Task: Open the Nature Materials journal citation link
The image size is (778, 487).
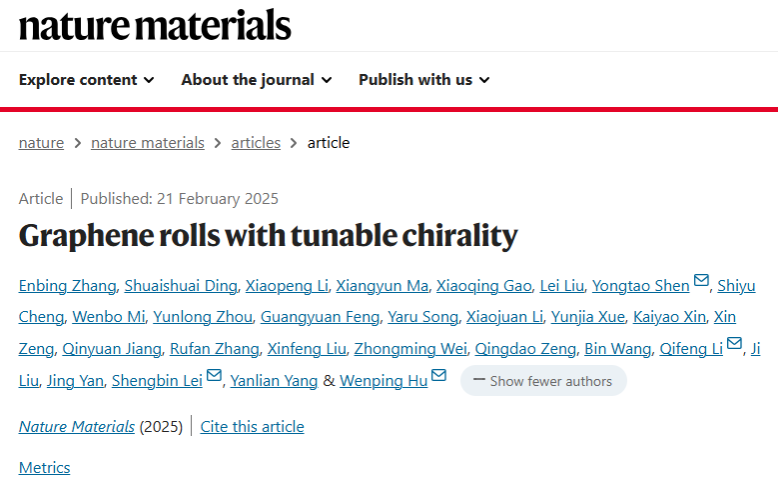Action: click(77, 427)
